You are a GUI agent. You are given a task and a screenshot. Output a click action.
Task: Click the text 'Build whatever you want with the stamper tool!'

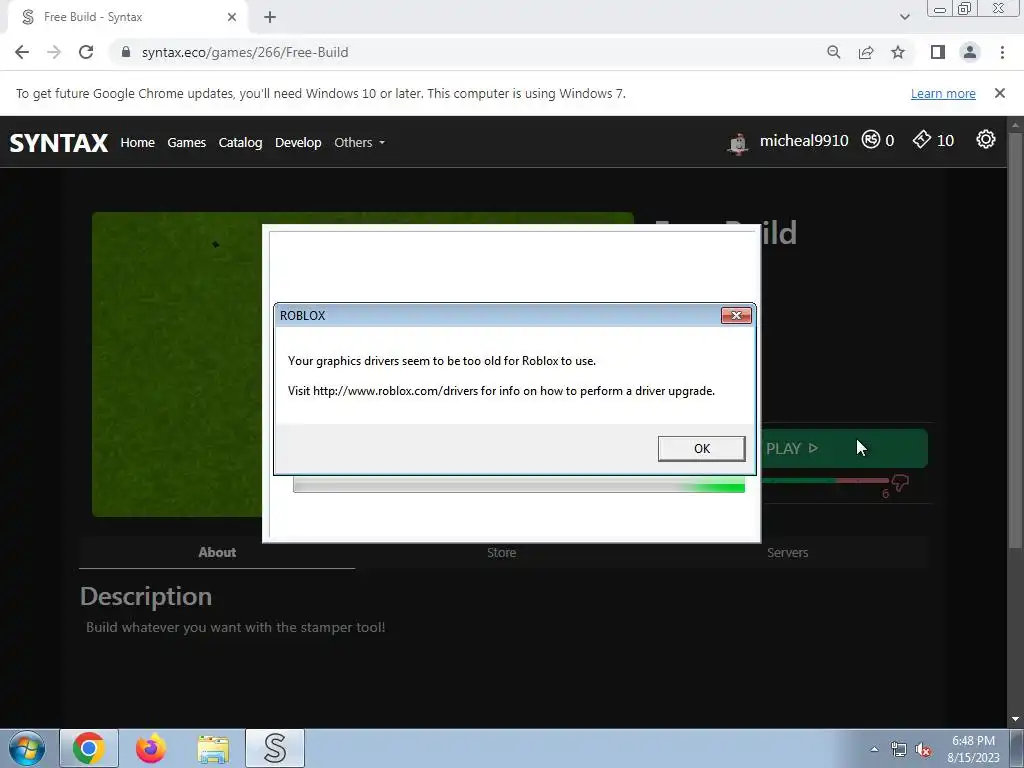click(x=236, y=628)
